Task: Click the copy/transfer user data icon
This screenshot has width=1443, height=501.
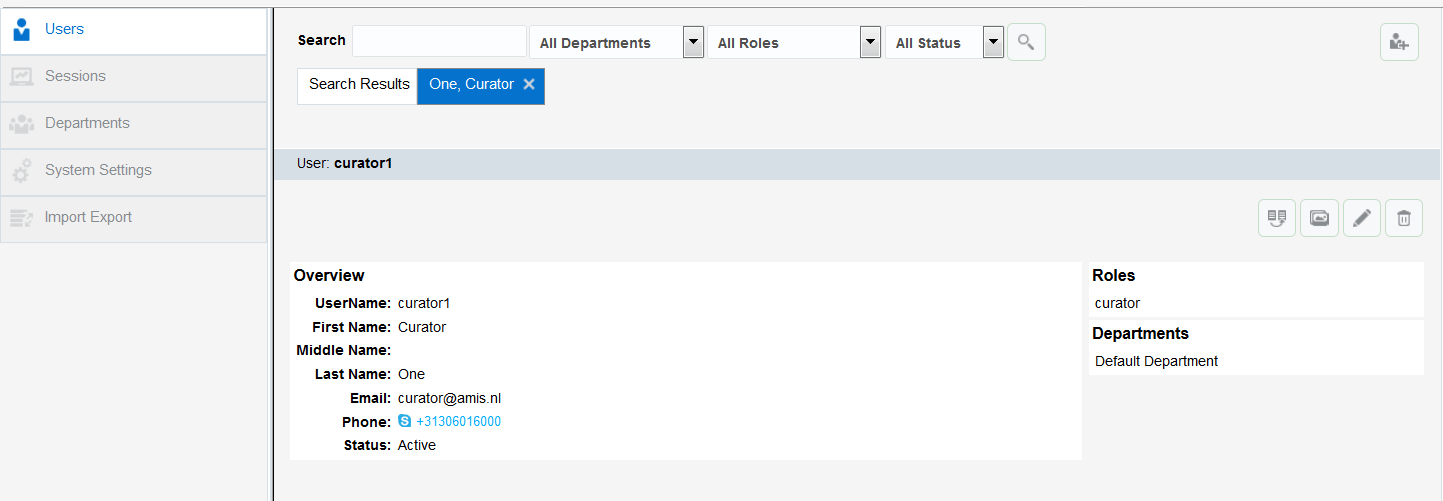Action: (x=1277, y=218)
